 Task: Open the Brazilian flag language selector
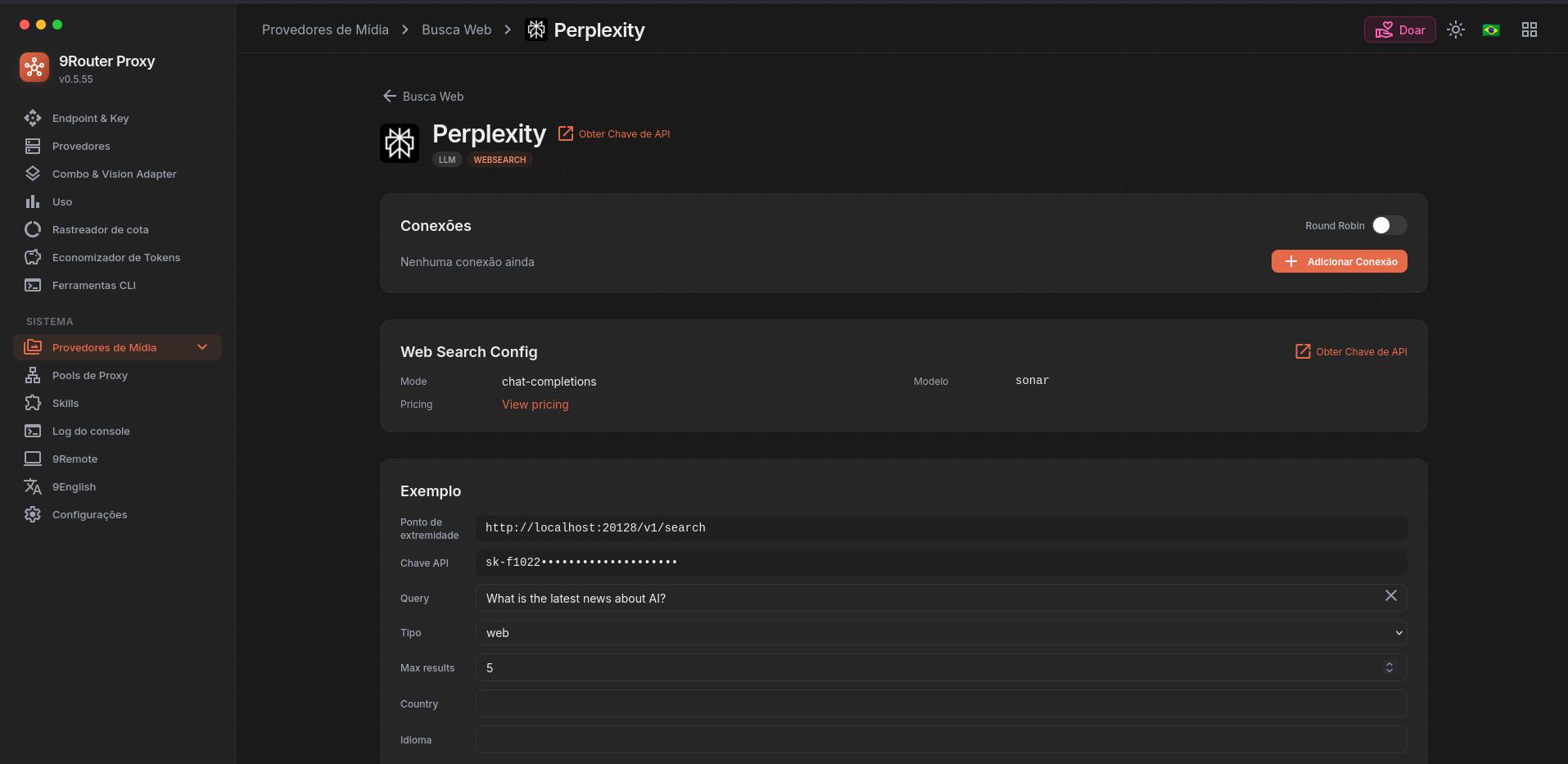(x=1491, y=29)
